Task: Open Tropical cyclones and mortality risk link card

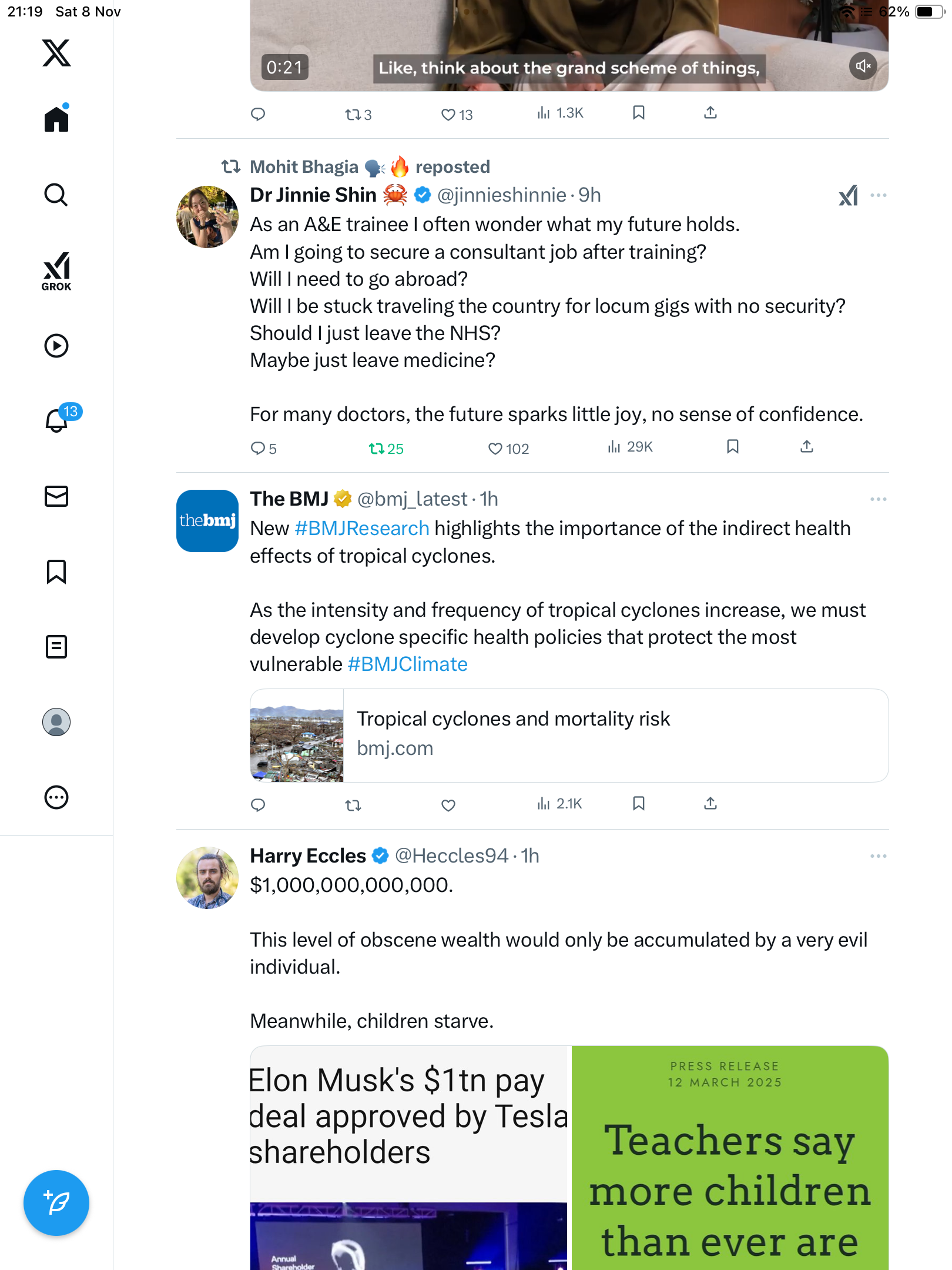Action: click(569, 735)
